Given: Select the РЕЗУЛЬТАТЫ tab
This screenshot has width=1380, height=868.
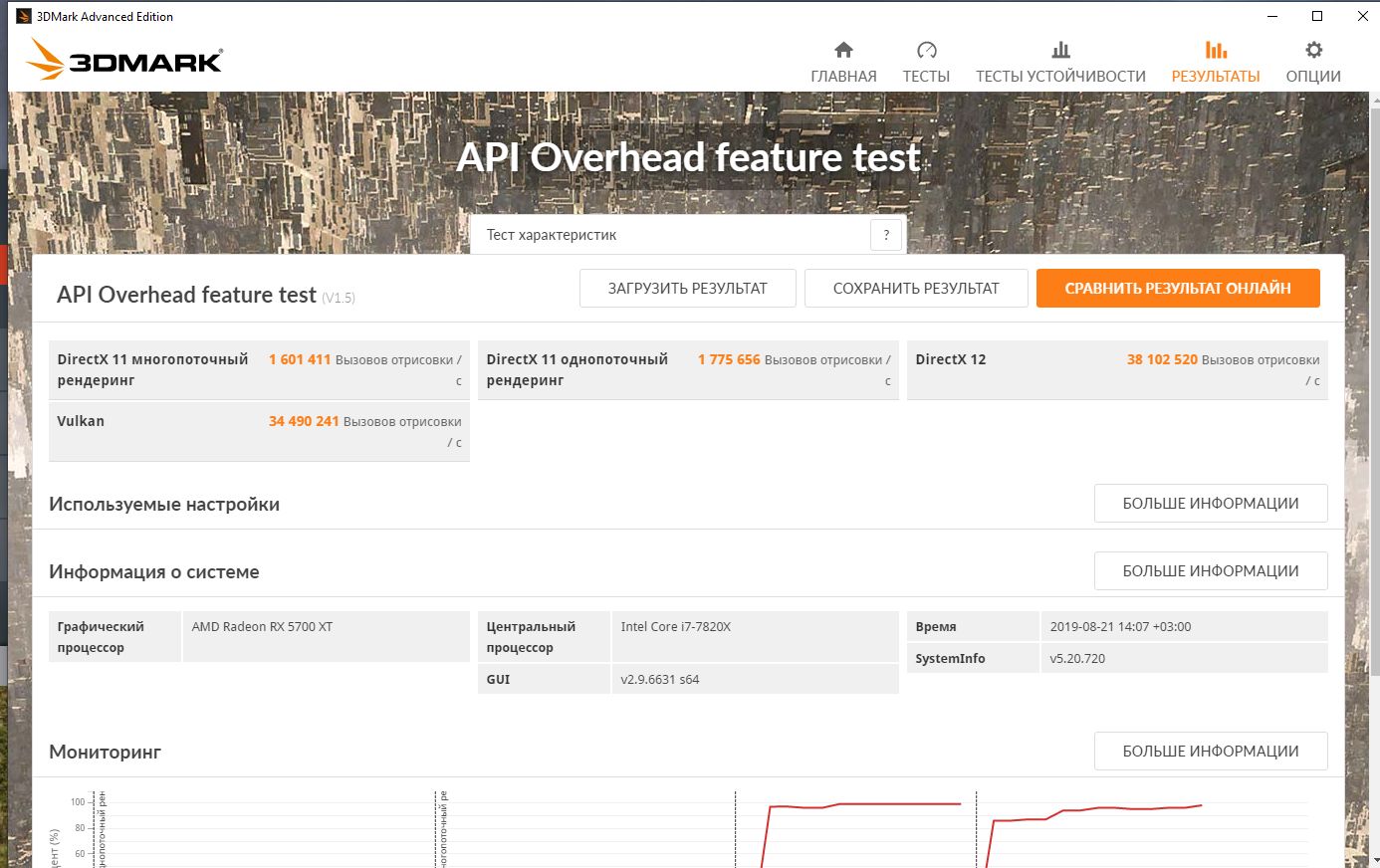Looking at the screenshot, I should (x=1216, y=63).
